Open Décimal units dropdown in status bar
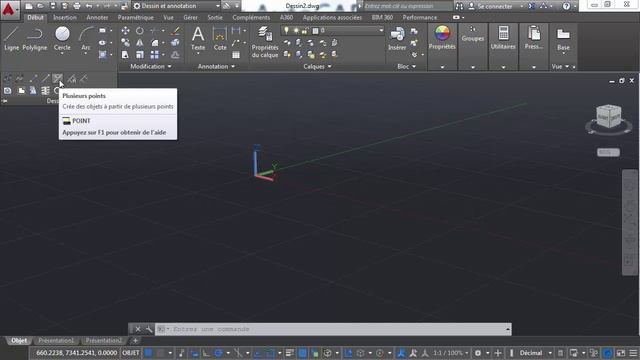This screenshot has width=640, height=360. pyautogui.click(x=536, y=353)
